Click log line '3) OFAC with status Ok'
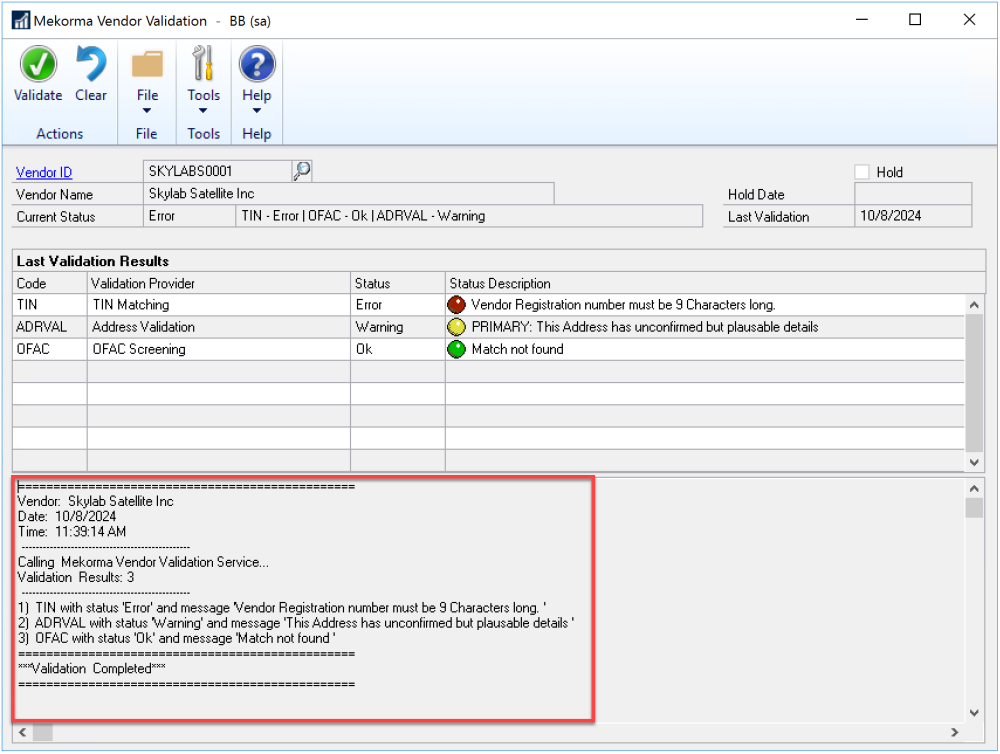The image size is (1000, 754). coord(177,639)
